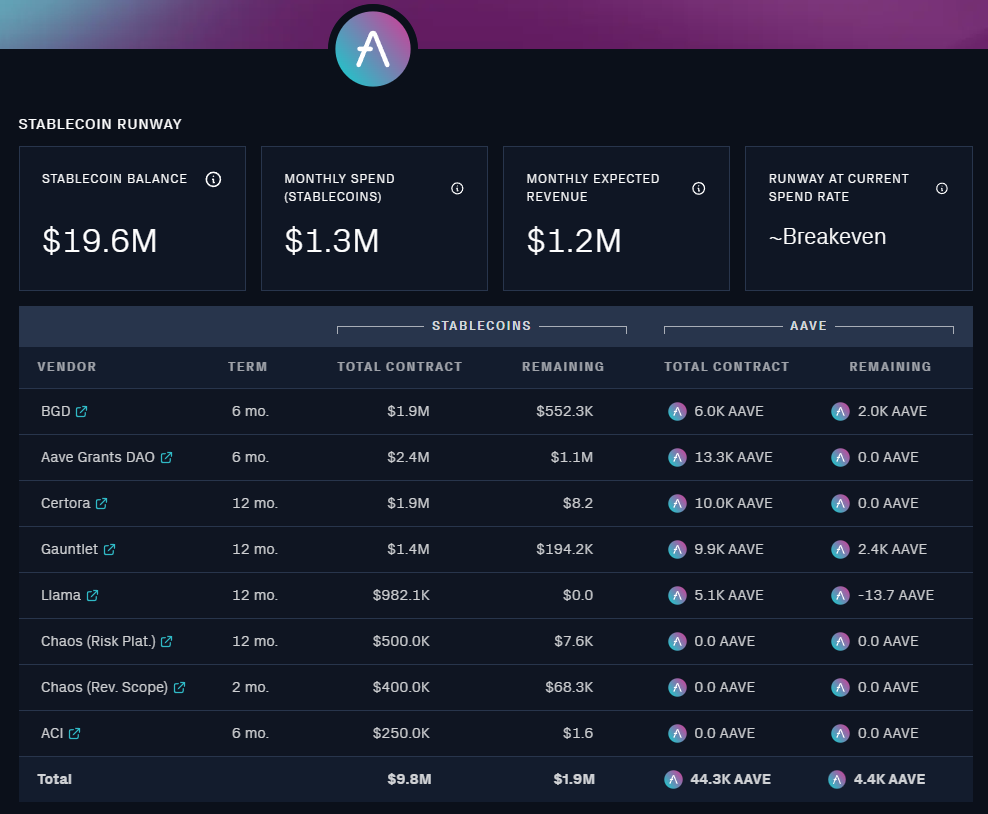988x814 pixels.
Task: Click the BGD vendor name
Action: [x=55, y=411]
